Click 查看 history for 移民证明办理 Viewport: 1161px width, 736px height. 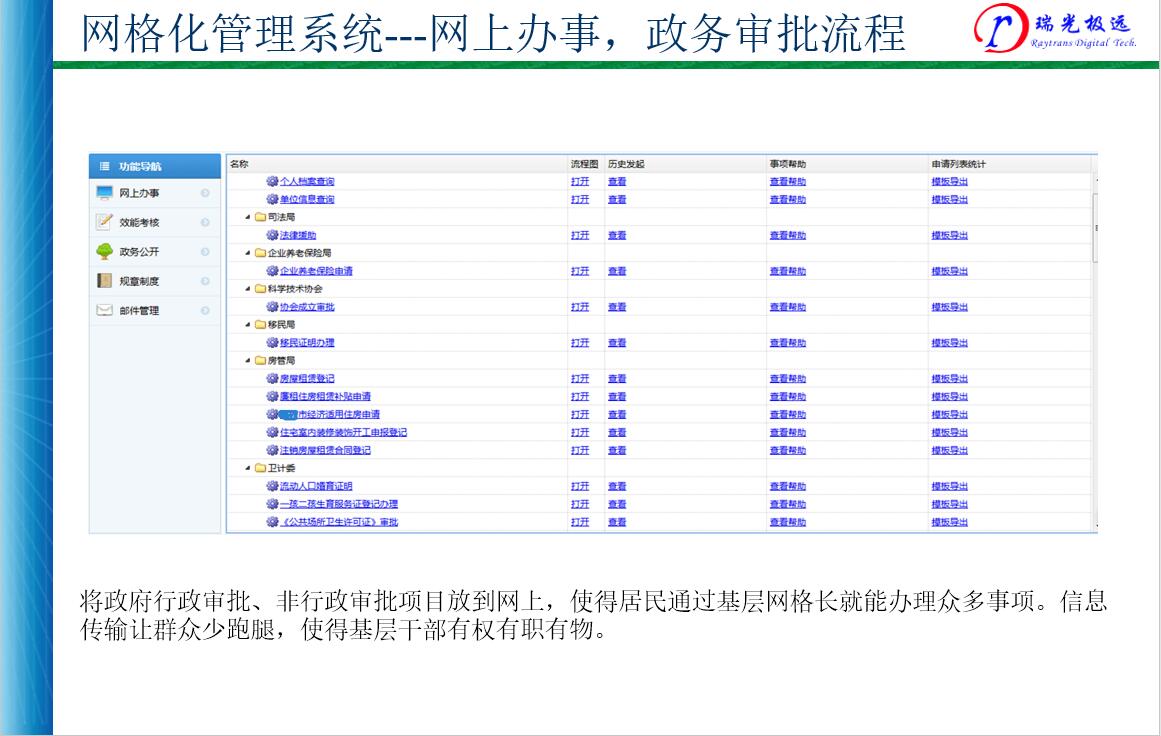pos(617,343)
